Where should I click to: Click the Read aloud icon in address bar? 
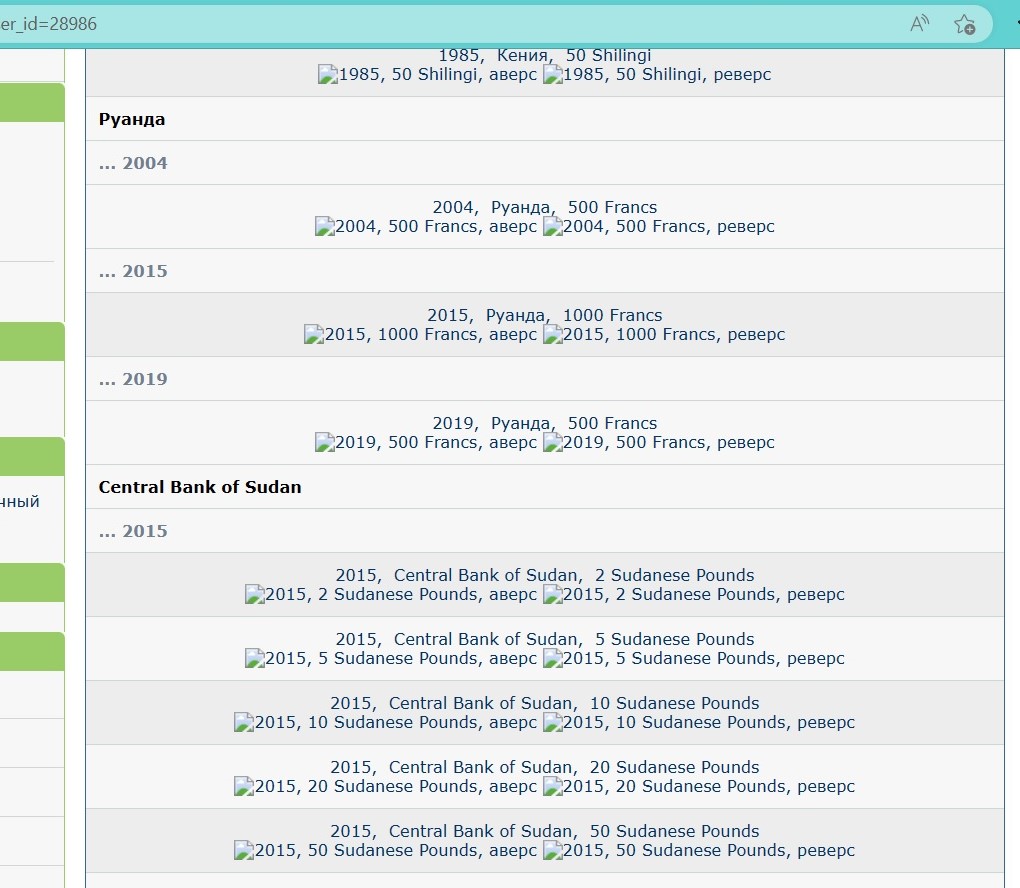tap(920, 24)
